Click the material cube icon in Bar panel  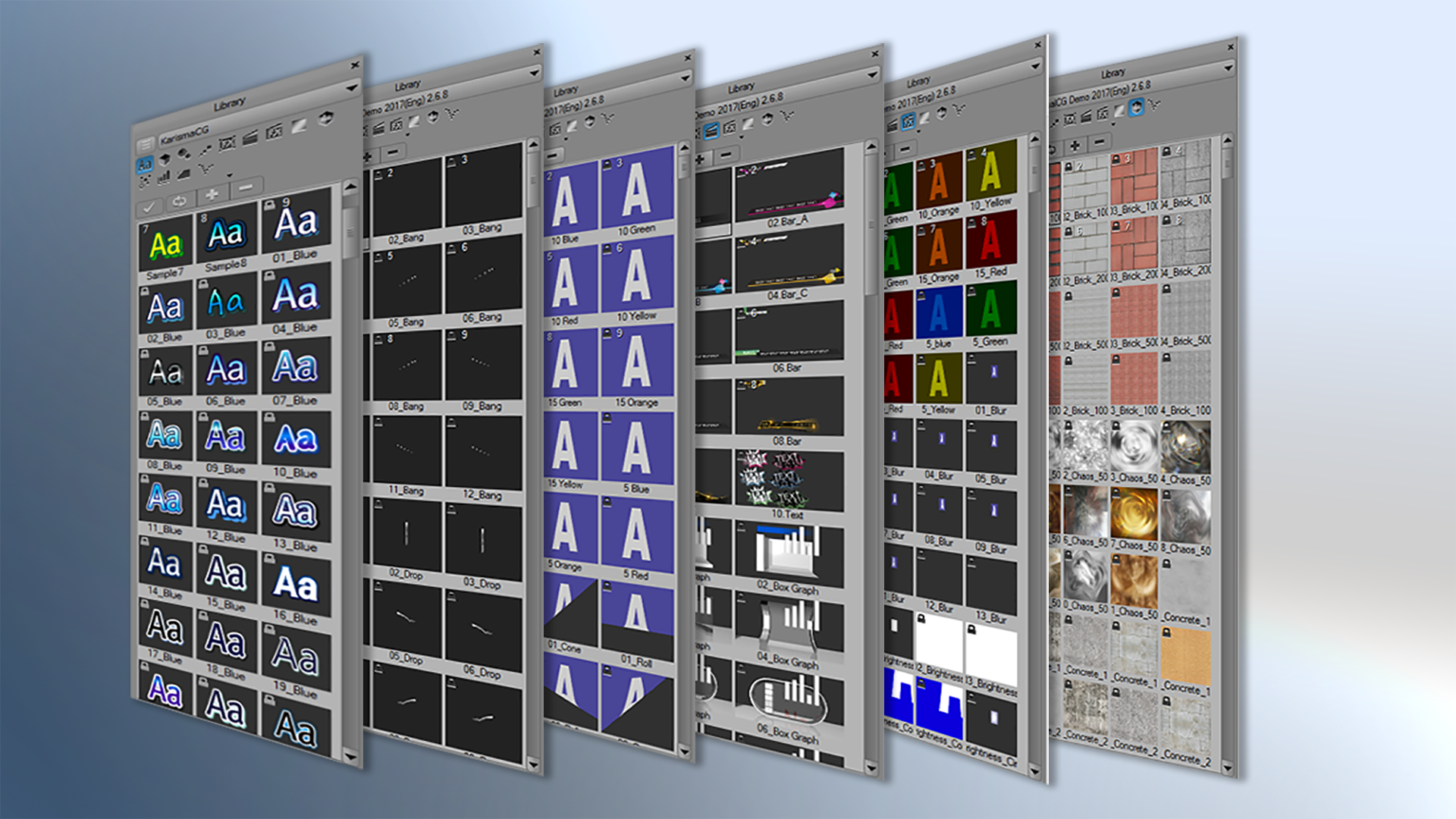(x=767, y=119)
